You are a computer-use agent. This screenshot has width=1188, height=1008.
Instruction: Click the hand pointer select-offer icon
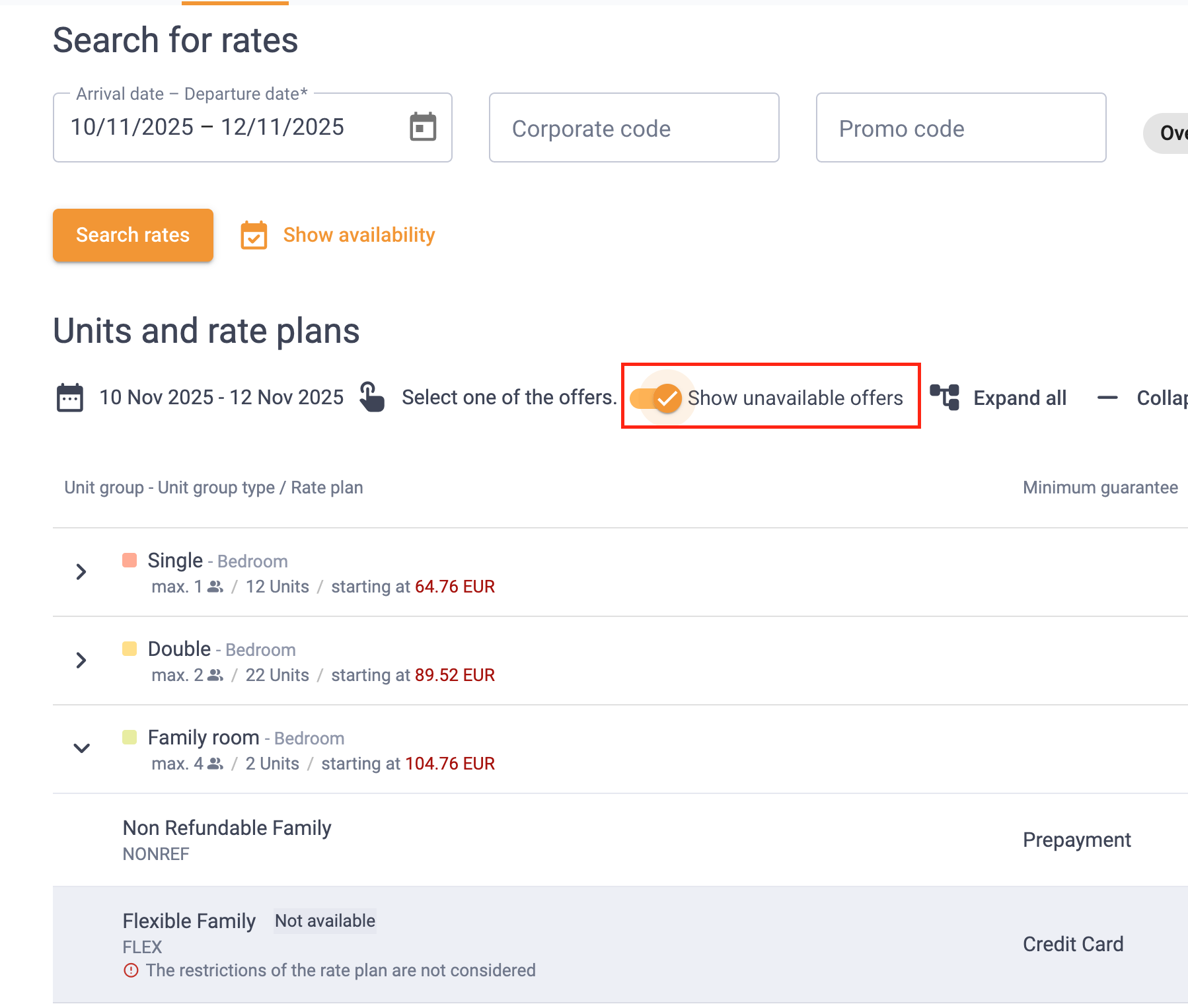[x=372, y=397]
